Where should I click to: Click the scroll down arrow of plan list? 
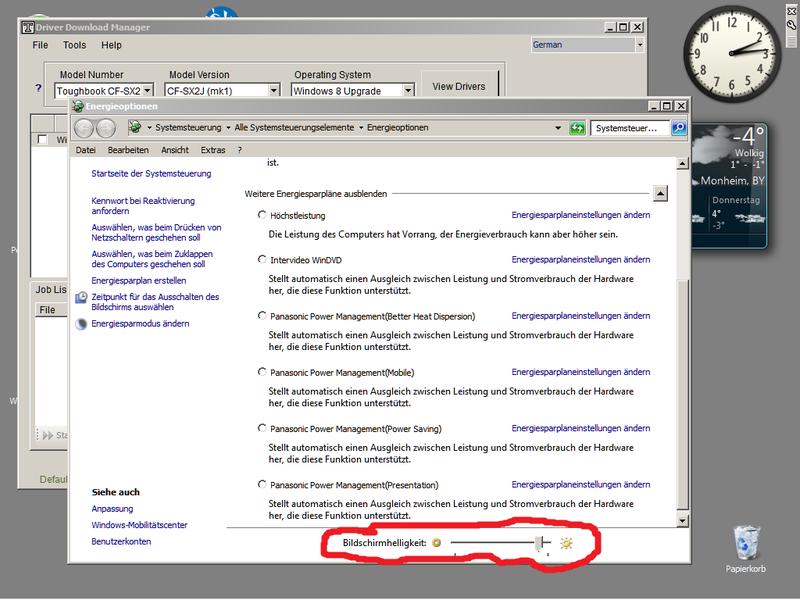coord(682,520)
